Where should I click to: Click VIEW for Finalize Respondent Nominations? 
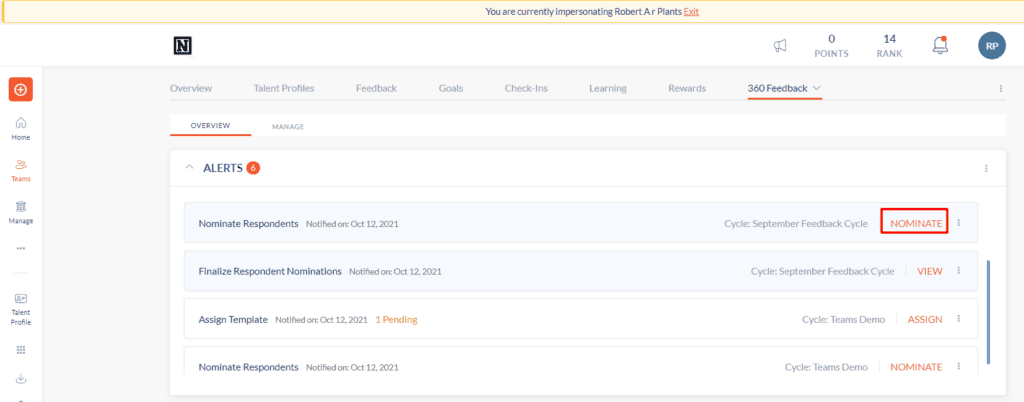pyautogui.click(x=930, y=271)
